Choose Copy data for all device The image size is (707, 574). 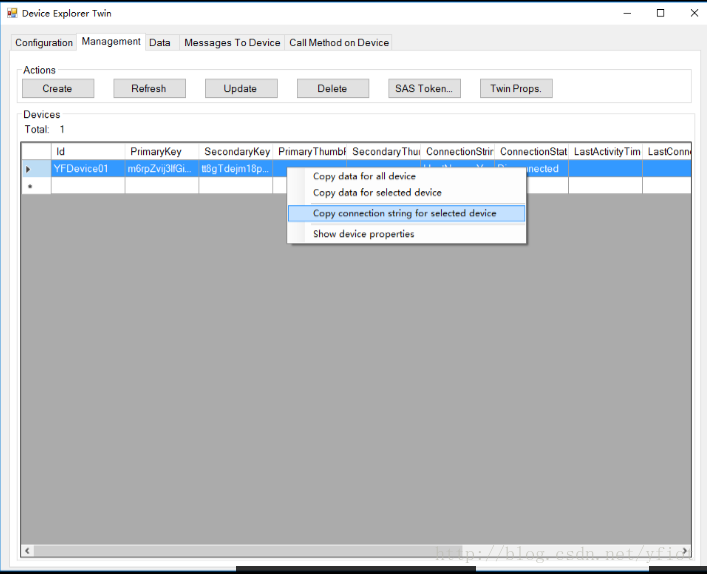click(x=406, y=176)
